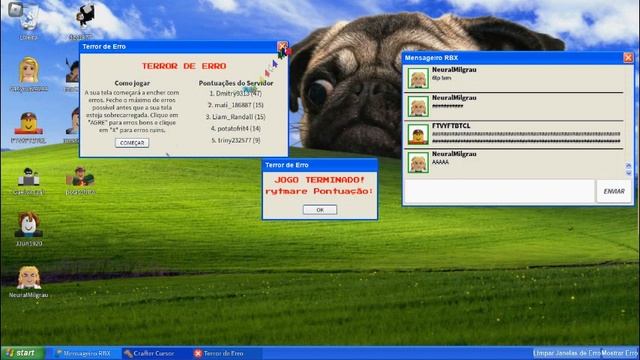Close the Terror de Erro main window
640x360 pixels.
click(x=282, y=46)
